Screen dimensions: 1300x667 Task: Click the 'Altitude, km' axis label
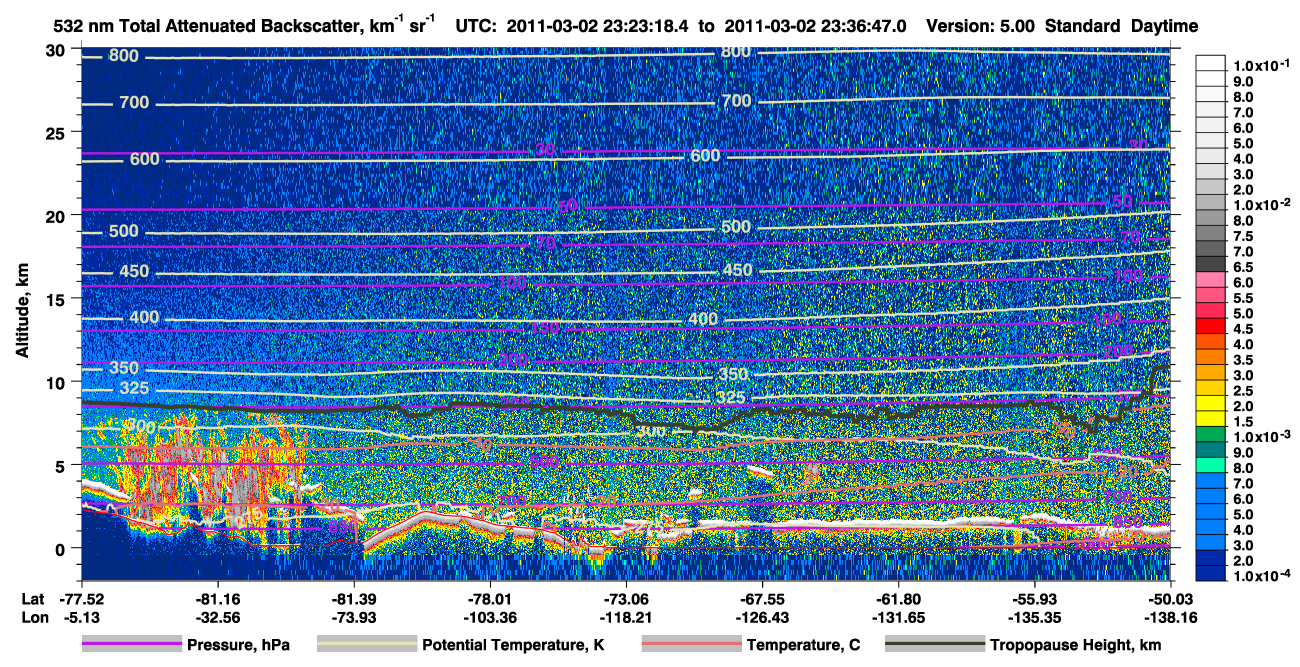[x=22, y=312]
